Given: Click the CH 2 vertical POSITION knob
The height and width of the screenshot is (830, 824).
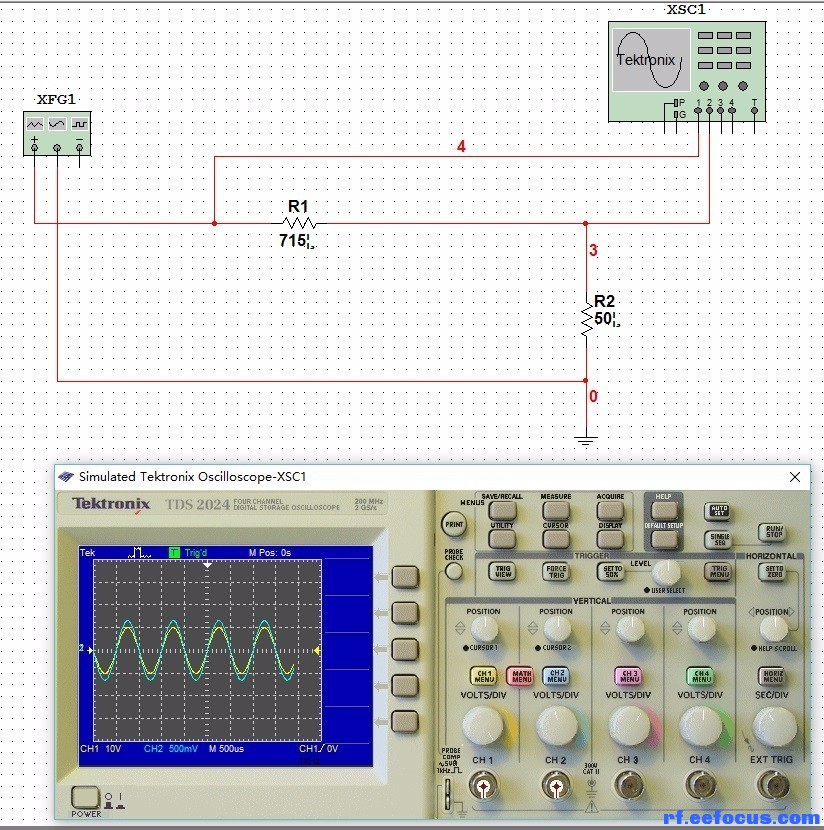Looking at the screenshot, I should 557,630.
